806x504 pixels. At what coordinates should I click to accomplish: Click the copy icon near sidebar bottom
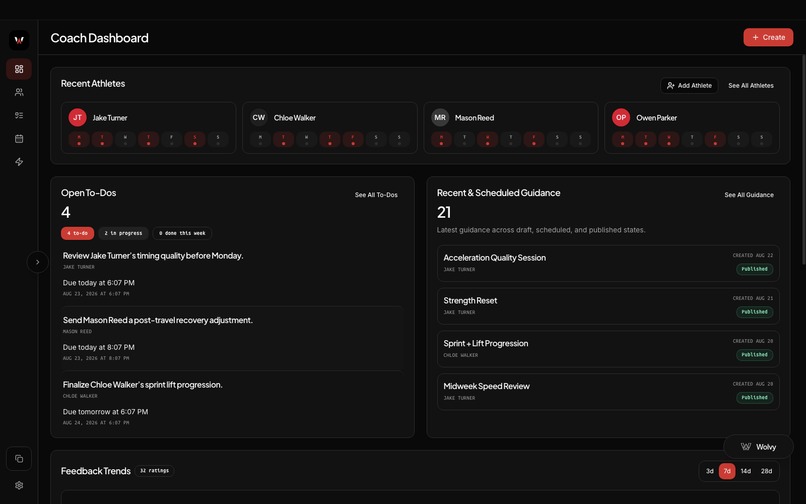click(x=19, y=458)
